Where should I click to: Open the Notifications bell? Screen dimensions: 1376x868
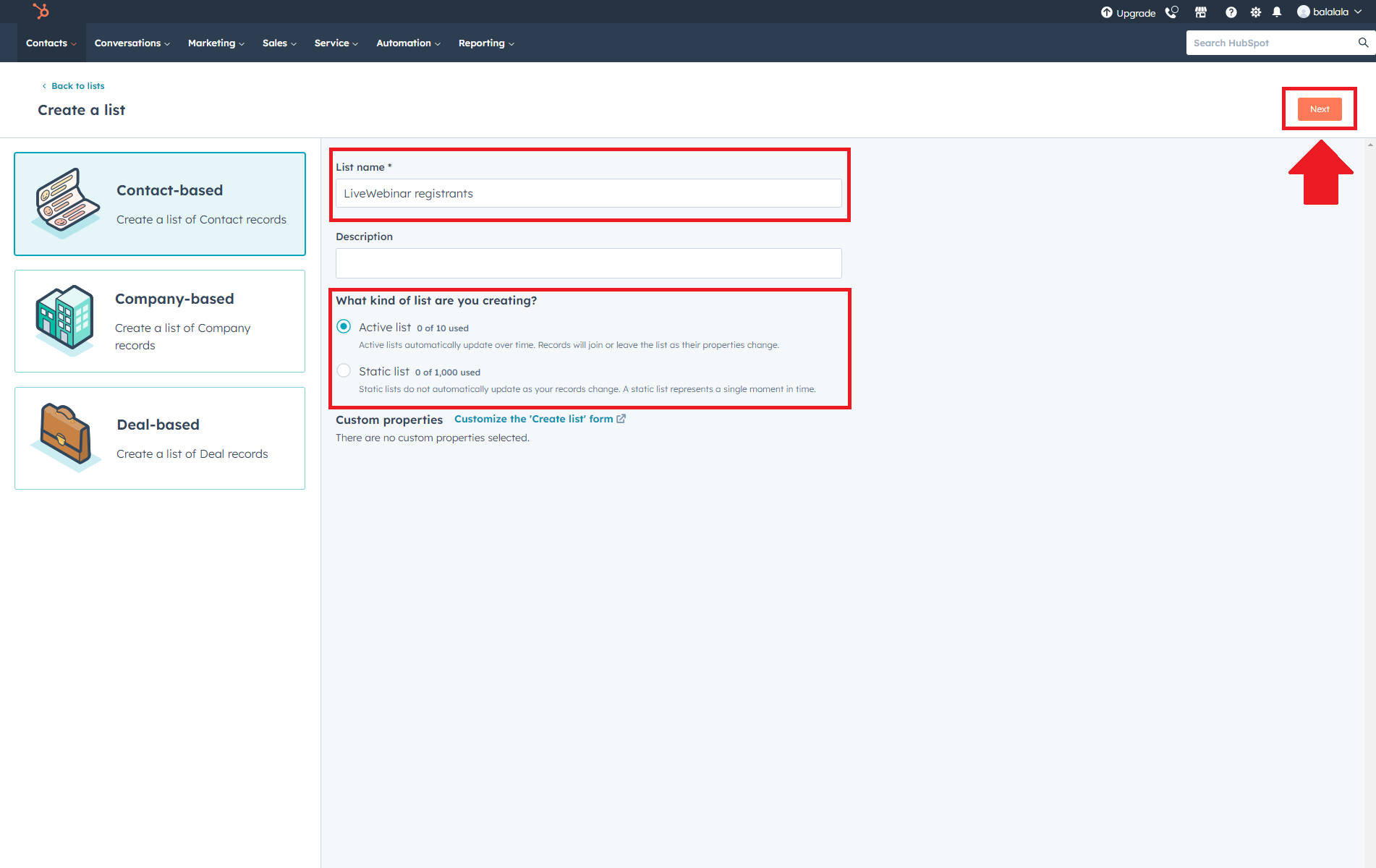point(1277,12)
